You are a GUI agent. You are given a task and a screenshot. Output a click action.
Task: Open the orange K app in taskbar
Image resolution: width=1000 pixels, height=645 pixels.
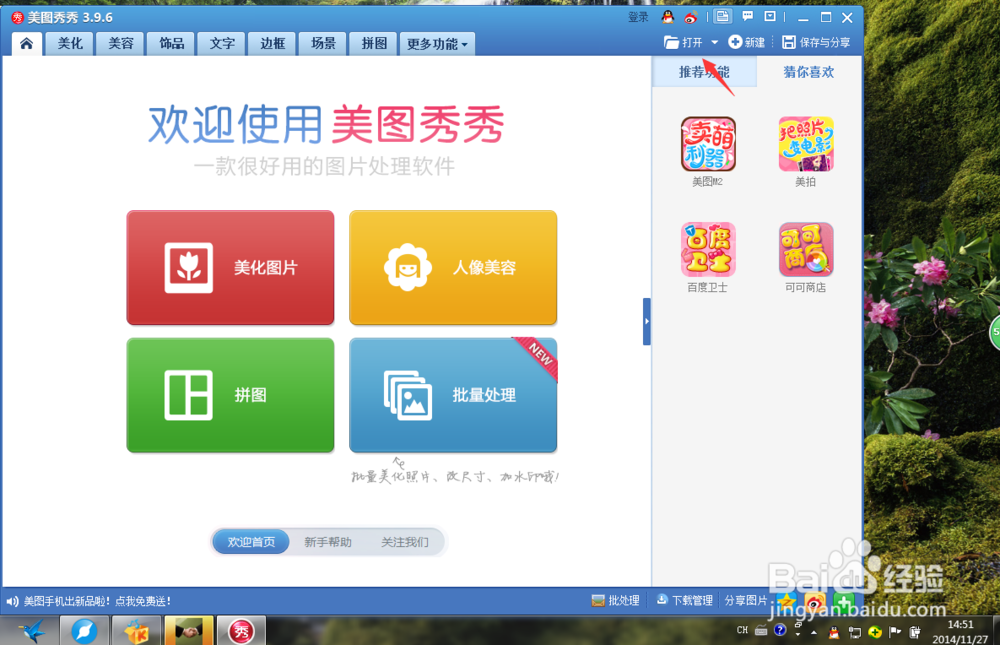(136, 631)
